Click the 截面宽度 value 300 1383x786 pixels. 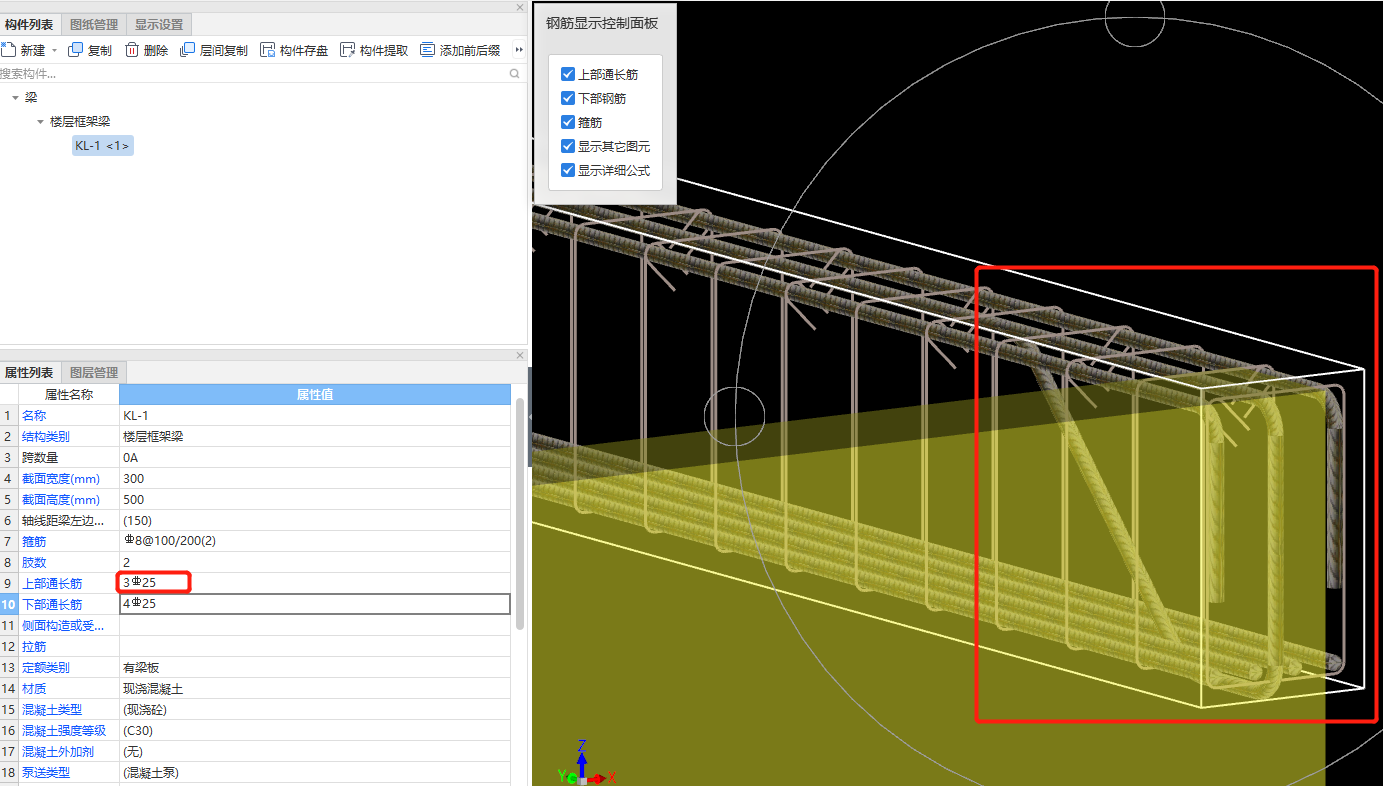coord(315,478)
